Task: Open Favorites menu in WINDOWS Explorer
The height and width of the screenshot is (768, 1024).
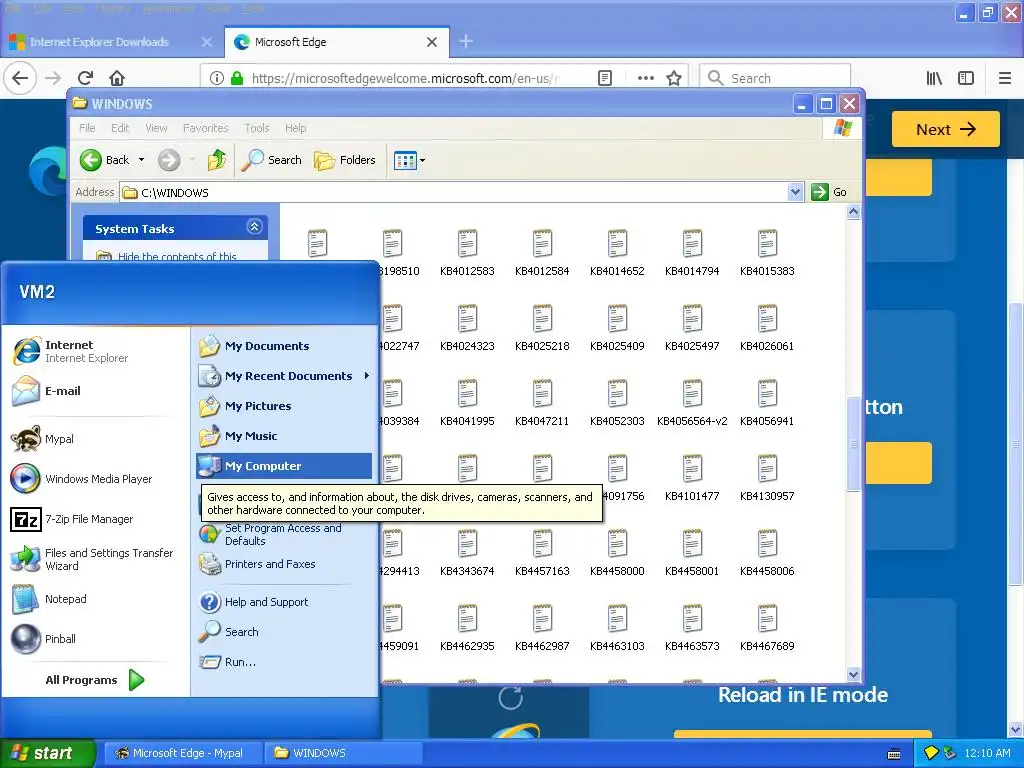Action: point(206,128)
